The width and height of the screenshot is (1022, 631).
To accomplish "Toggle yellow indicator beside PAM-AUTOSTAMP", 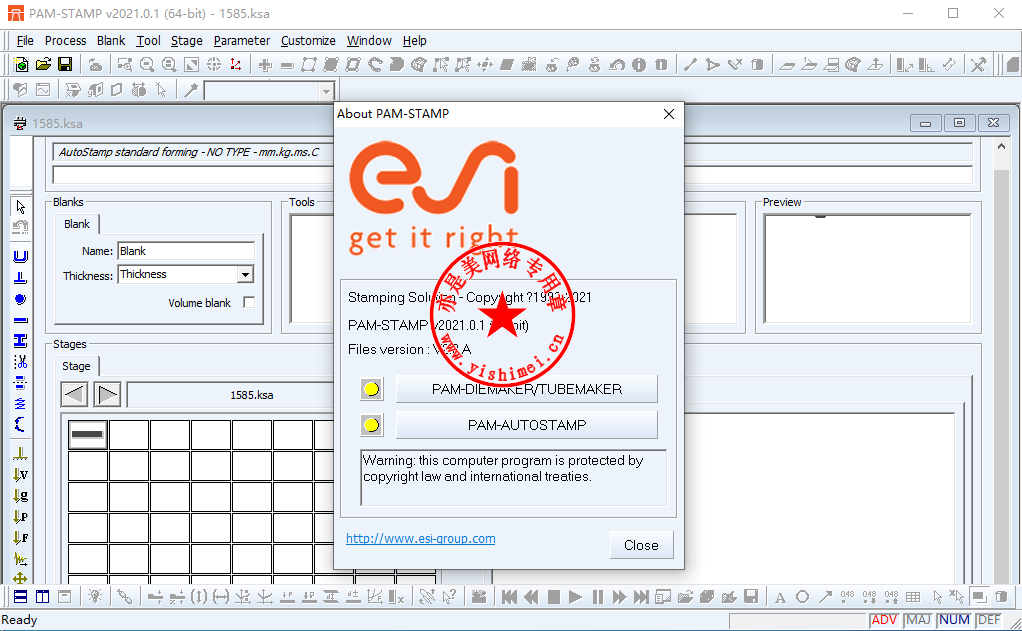I will 372,425.
